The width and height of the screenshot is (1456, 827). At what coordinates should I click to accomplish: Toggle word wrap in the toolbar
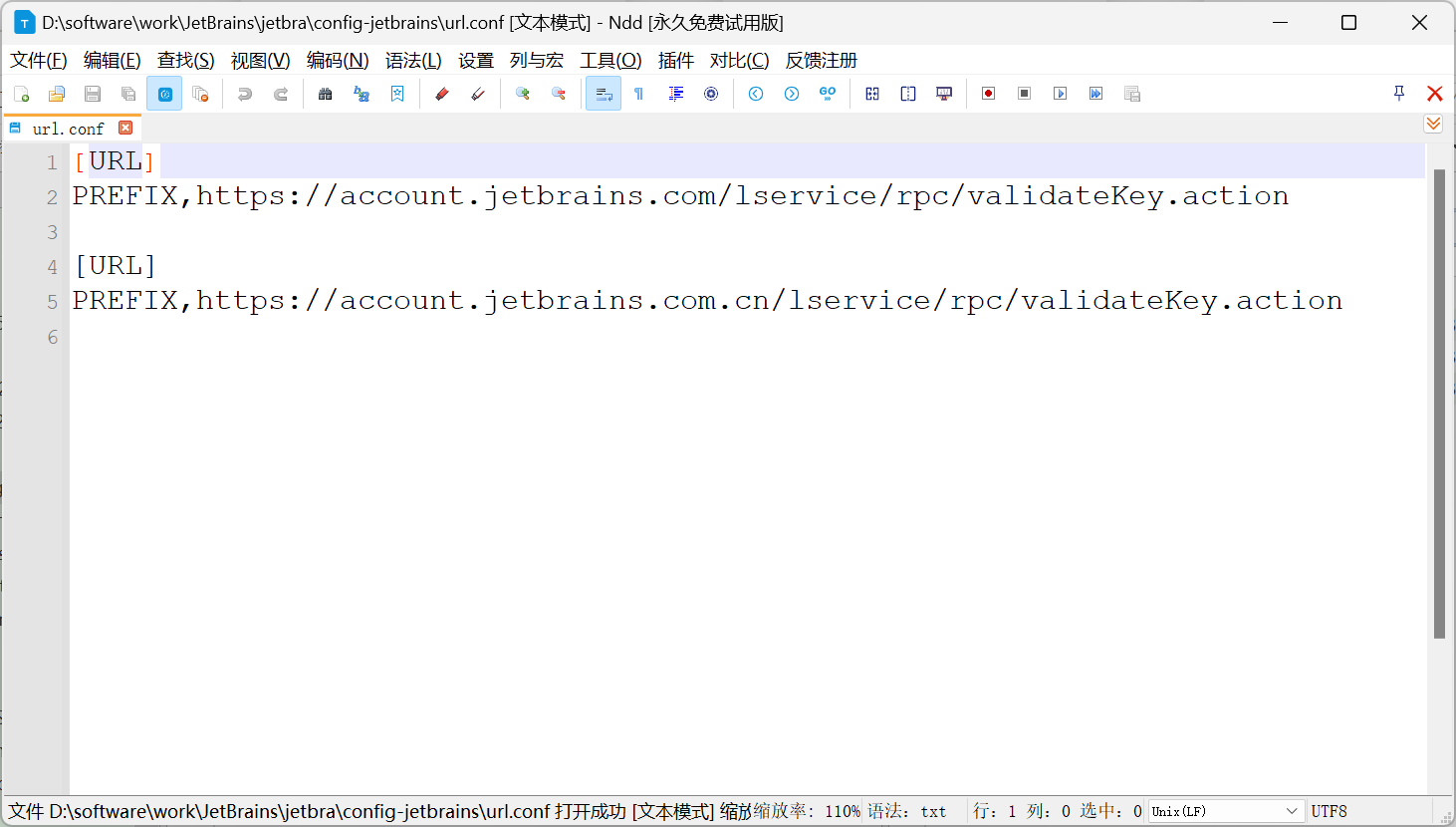coord(604,94)
